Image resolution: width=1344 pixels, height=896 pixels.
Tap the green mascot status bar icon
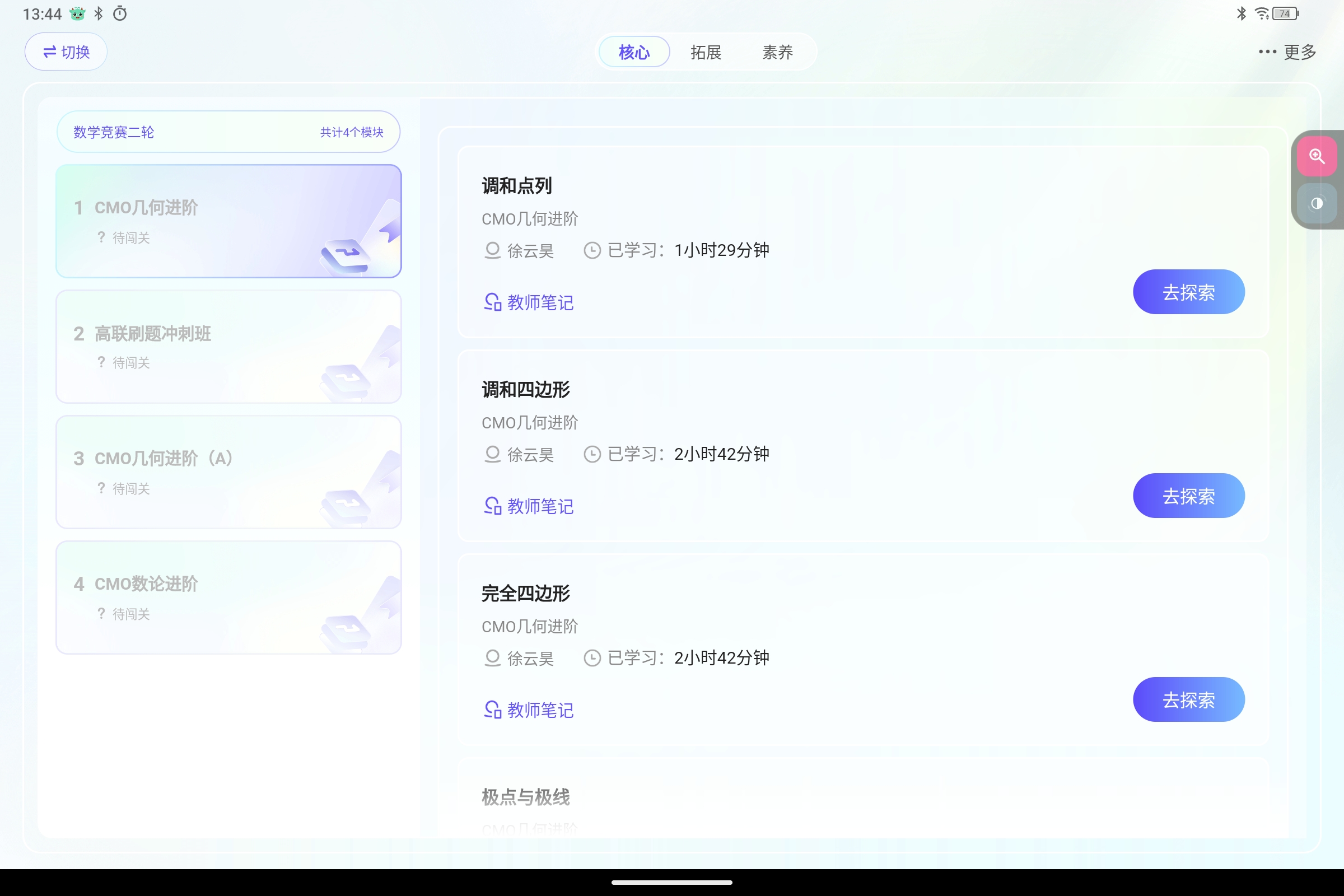point(78,13)
